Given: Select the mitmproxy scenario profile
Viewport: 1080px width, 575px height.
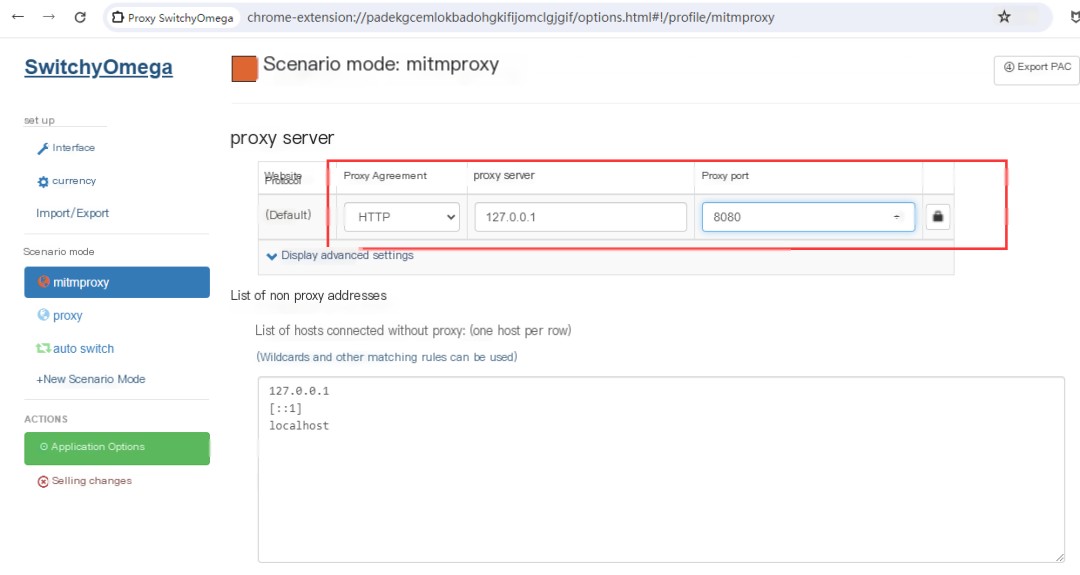Looking at the screenshot, I should click(117, 282).
